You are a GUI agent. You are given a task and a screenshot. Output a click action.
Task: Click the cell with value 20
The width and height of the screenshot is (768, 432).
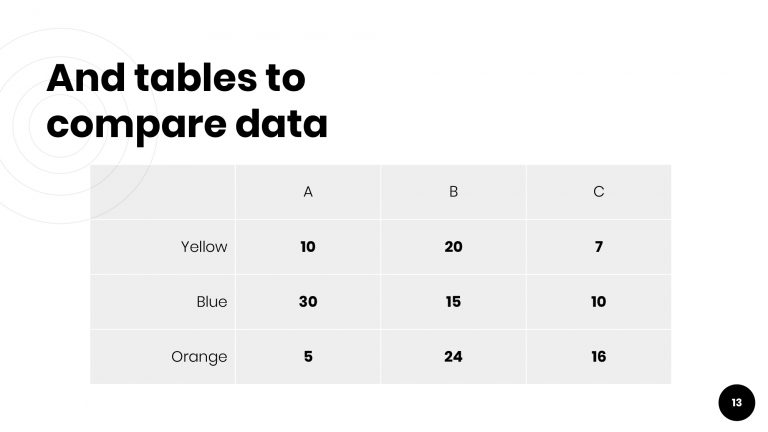click(x=453, y=247)
